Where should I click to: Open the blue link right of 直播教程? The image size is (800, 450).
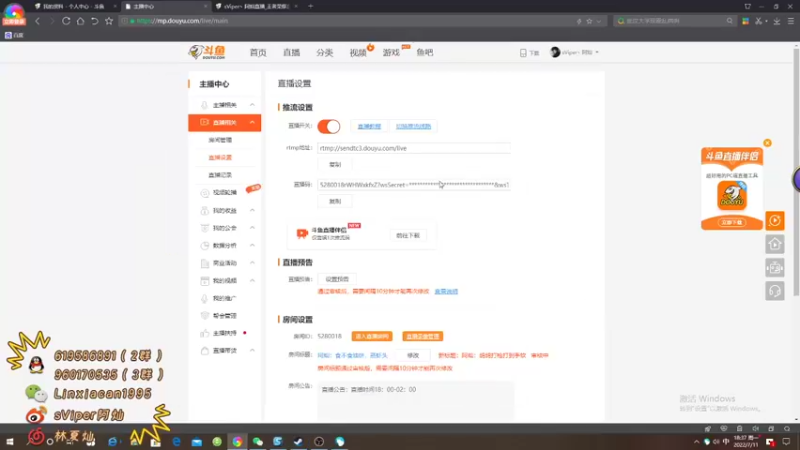click(413, 126)
